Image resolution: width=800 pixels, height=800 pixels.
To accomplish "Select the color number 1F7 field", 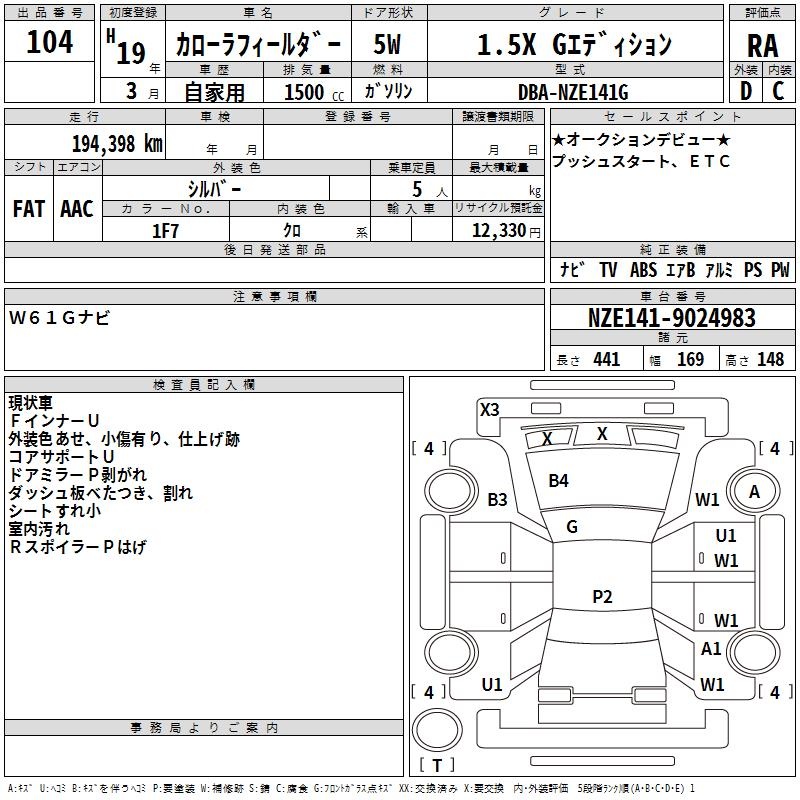I will [x=166, y=230].
